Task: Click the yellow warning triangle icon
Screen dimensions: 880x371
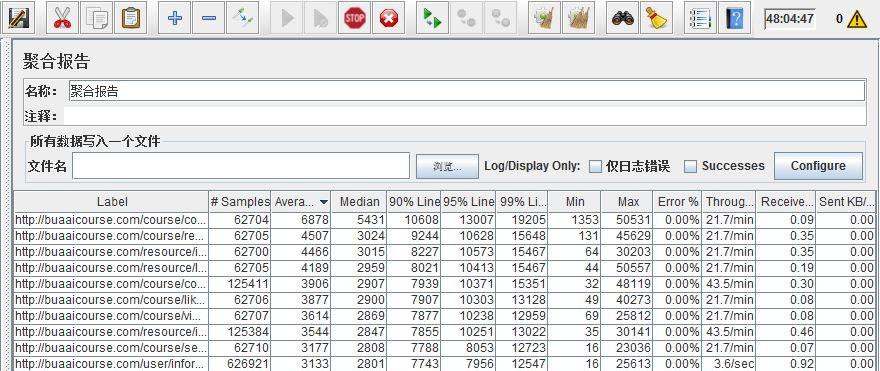Action: pos(857,19)
